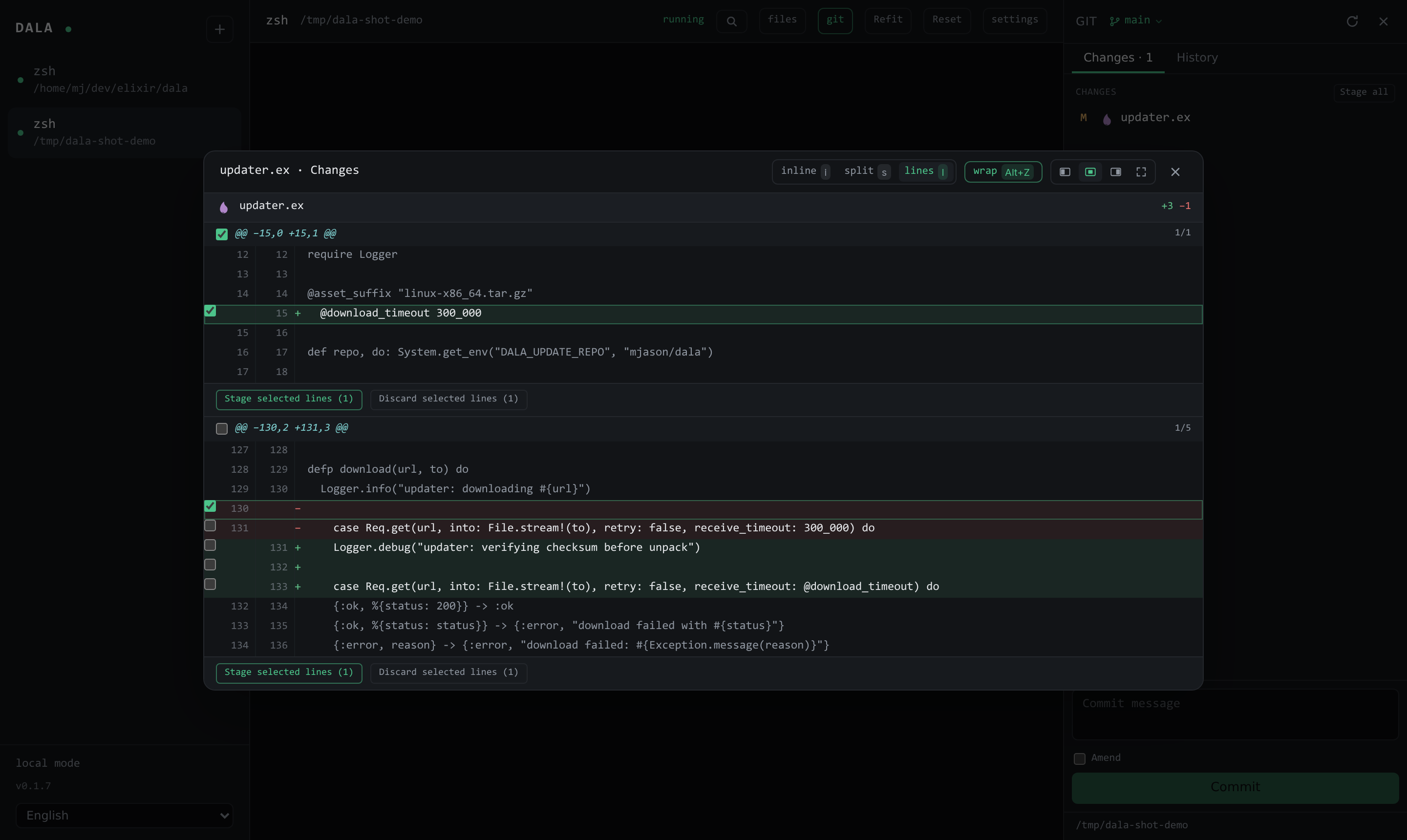Select added line 133 using @download_timeout
This screenshot has width=1407, height=840.
tap(210, 584)
